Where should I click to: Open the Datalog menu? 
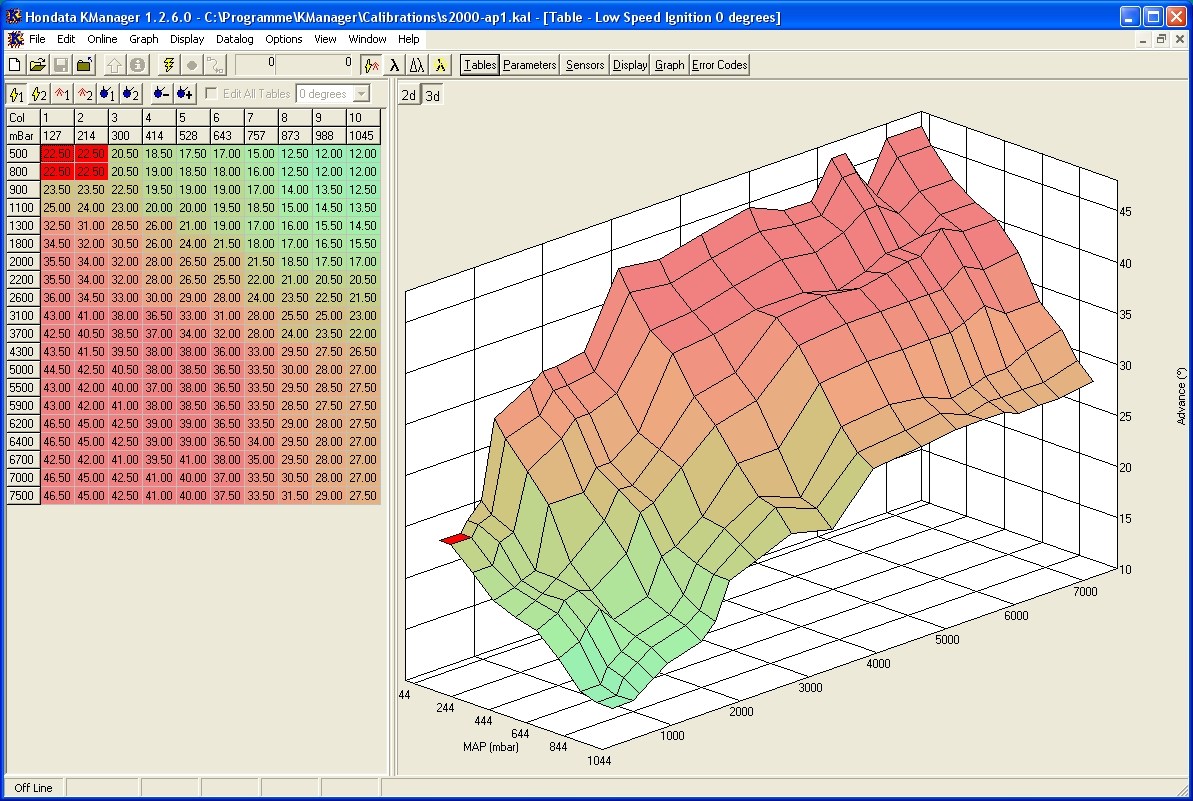[234, 39]
